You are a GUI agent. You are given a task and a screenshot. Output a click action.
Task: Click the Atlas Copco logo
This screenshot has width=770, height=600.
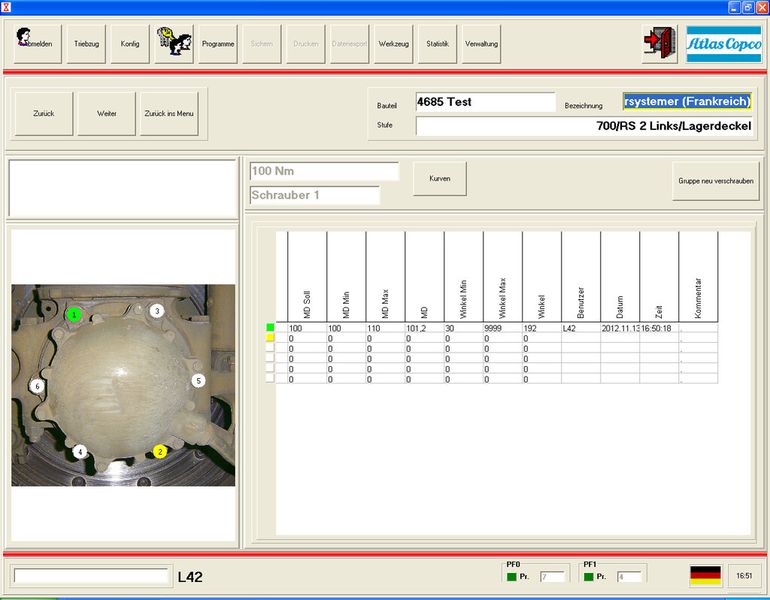click(x=724, y=44)
